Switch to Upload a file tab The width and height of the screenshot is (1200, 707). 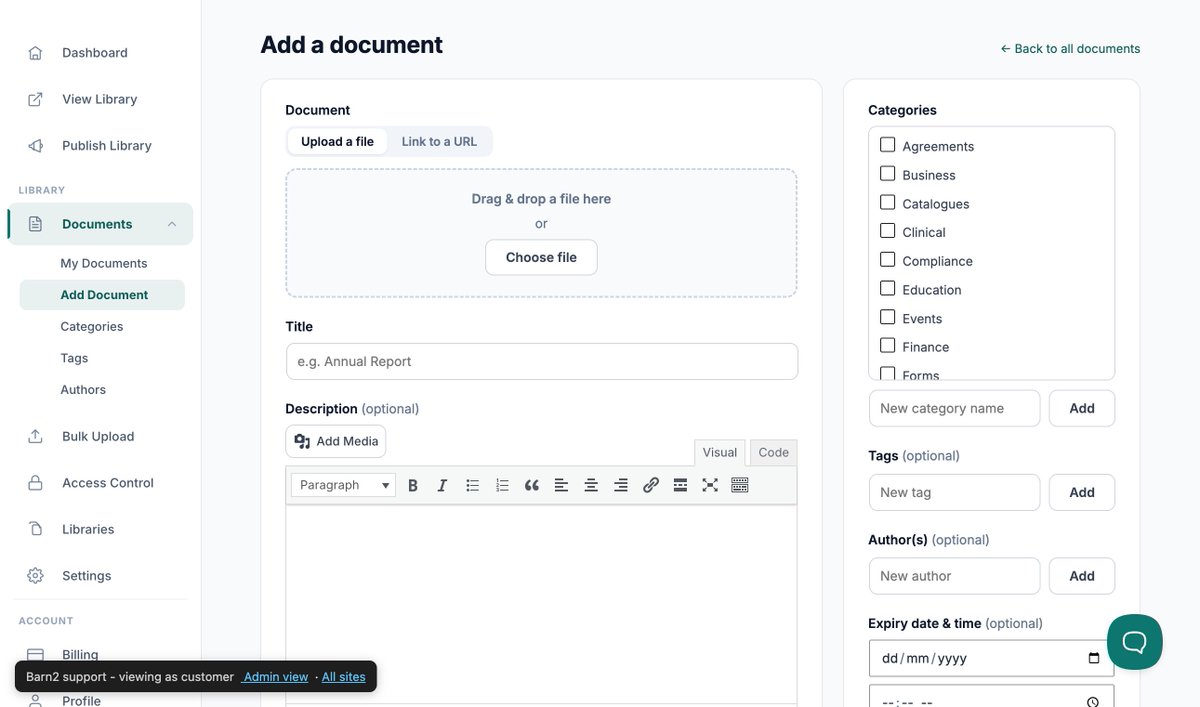(337, 141)
